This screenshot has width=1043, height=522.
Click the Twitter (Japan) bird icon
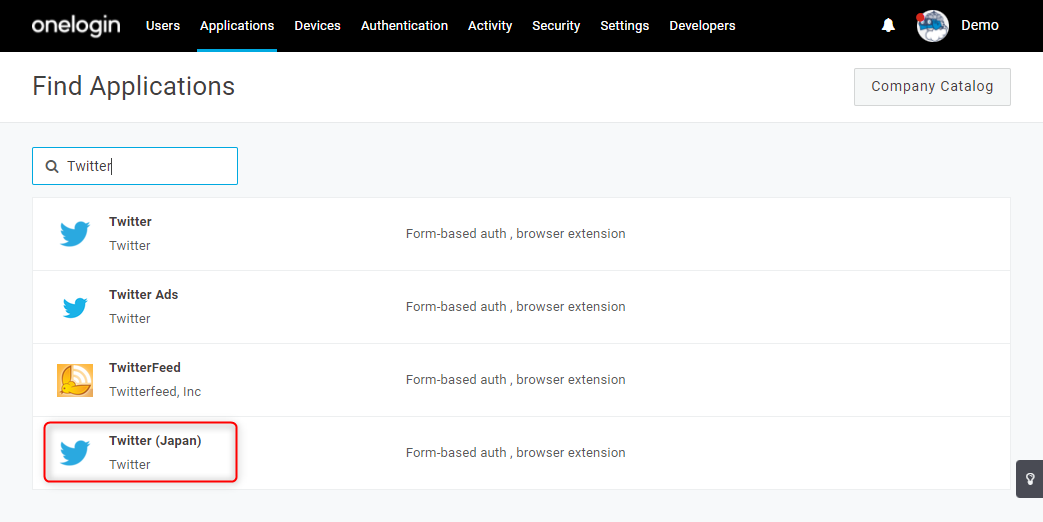pos(74,453)
